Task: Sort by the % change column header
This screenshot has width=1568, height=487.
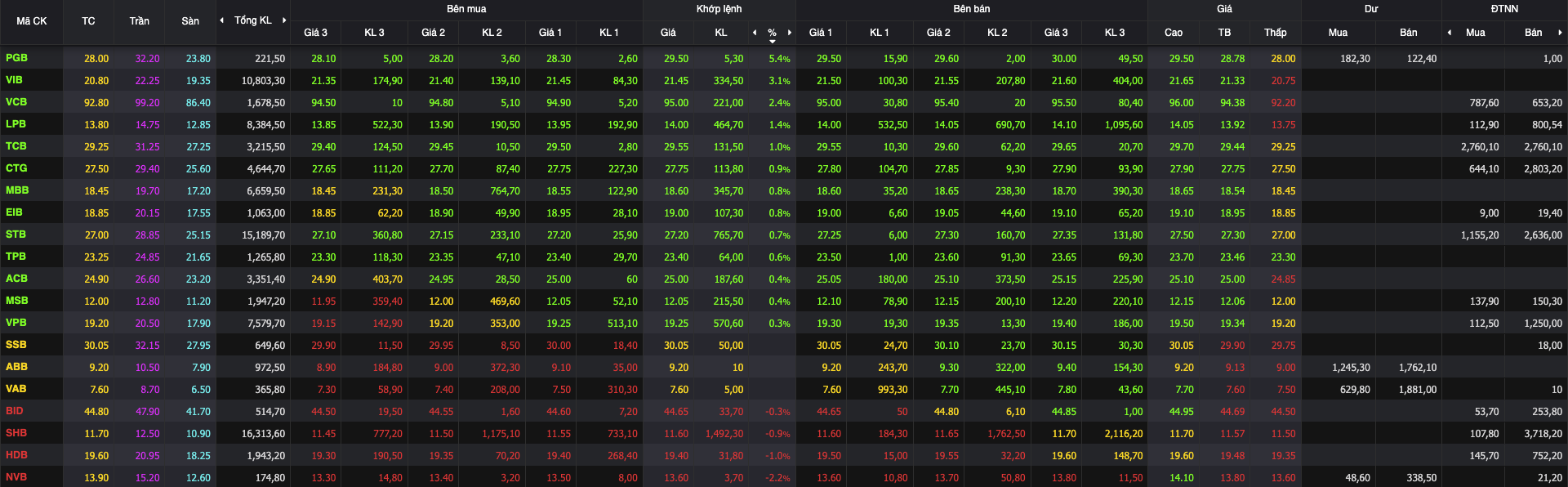Action: point(772,33)
